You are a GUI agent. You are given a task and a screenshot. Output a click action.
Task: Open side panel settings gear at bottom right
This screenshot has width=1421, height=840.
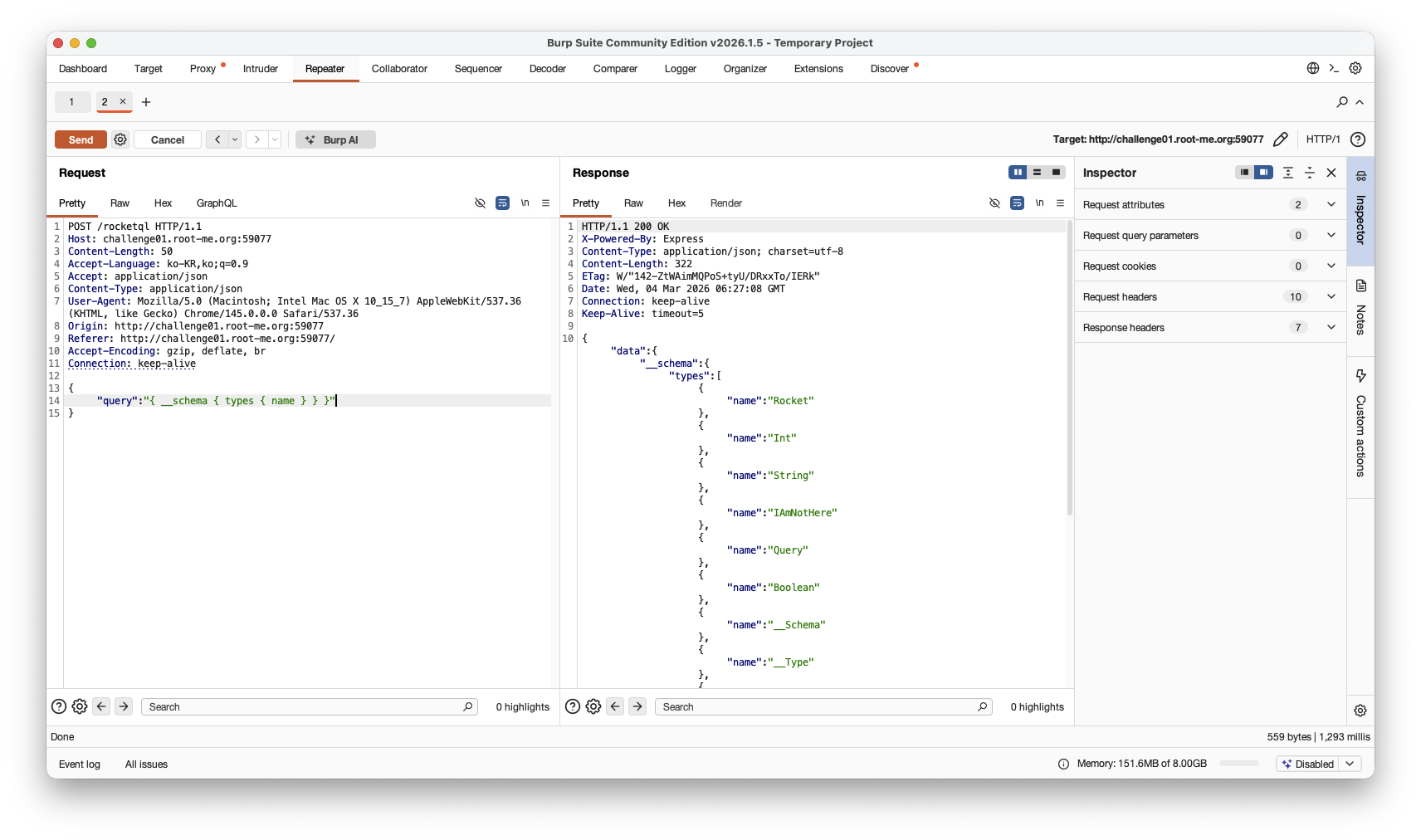[x=1360, y=711]
